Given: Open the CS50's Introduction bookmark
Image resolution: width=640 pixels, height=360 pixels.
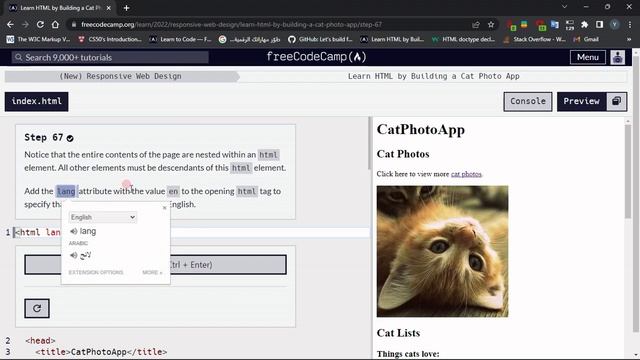Looking at the screenshot, I should pos(109,39).
